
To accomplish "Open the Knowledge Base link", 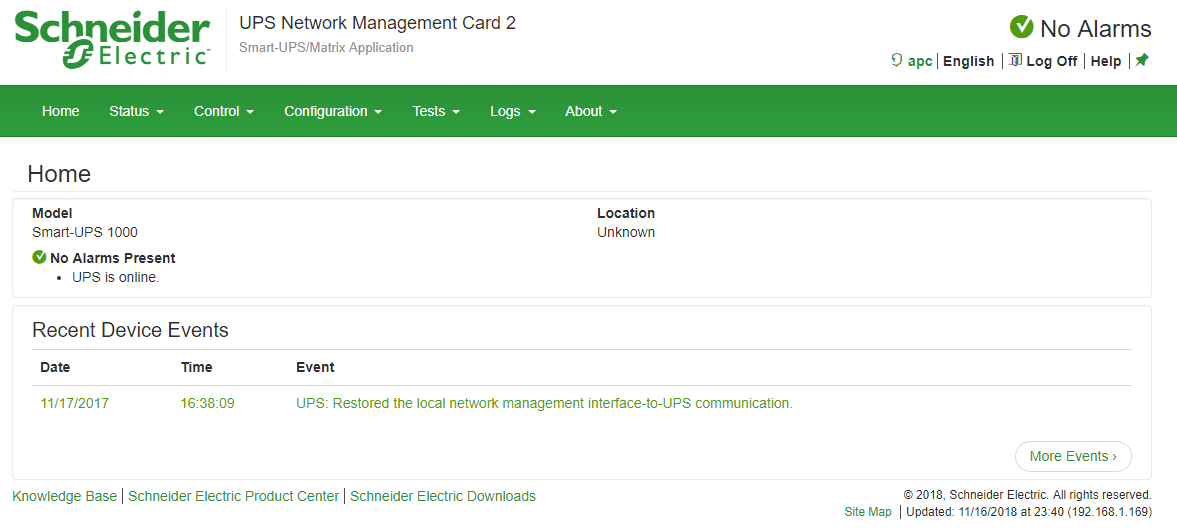I will (x=65, y=496).
